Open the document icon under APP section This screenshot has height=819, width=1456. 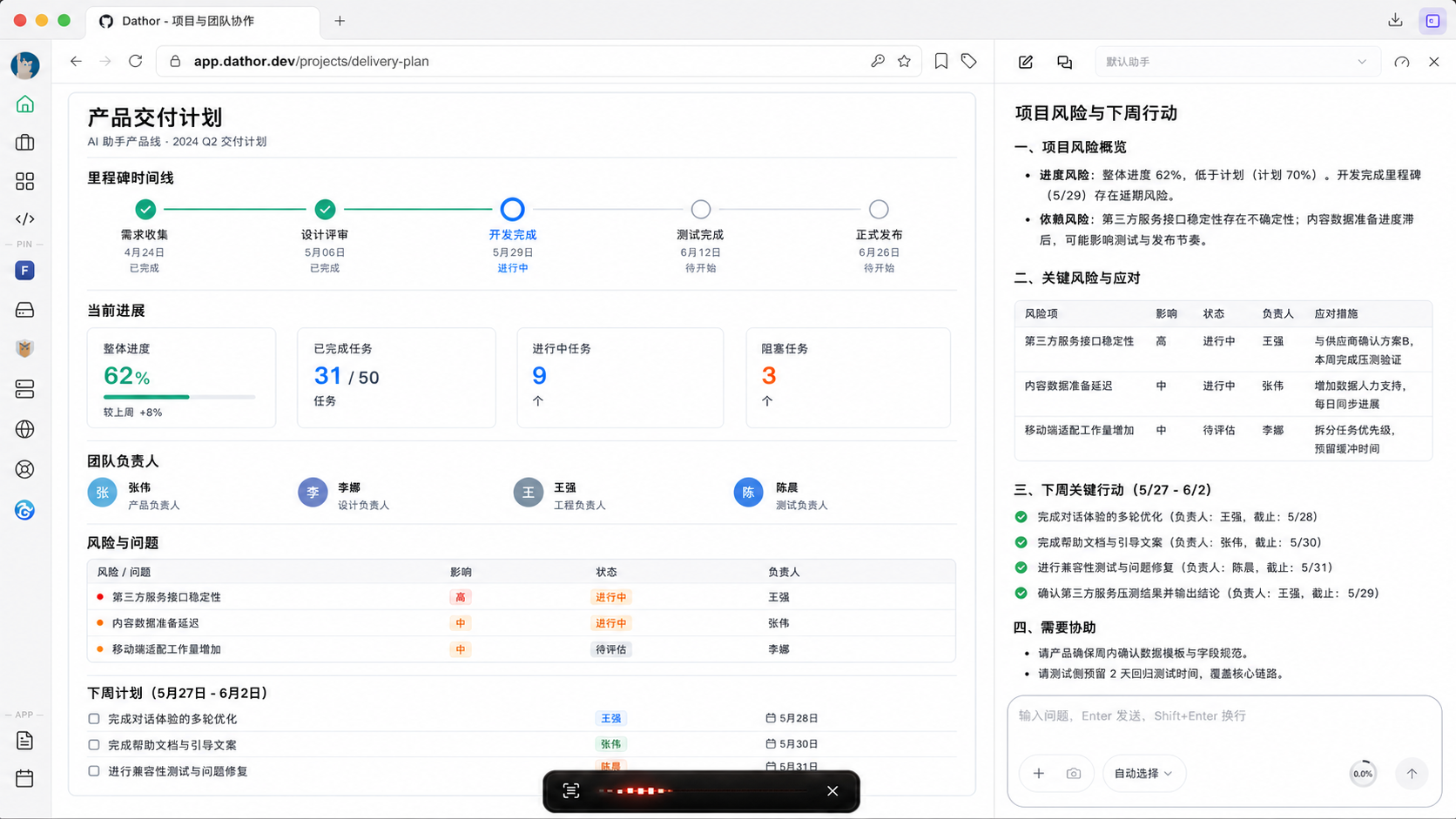click(x=24, y=741)
